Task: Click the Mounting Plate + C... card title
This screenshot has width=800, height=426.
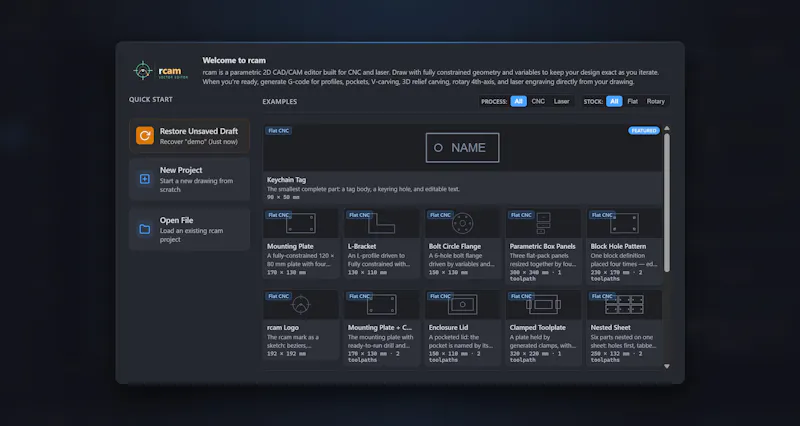Action: coord(380,328)
